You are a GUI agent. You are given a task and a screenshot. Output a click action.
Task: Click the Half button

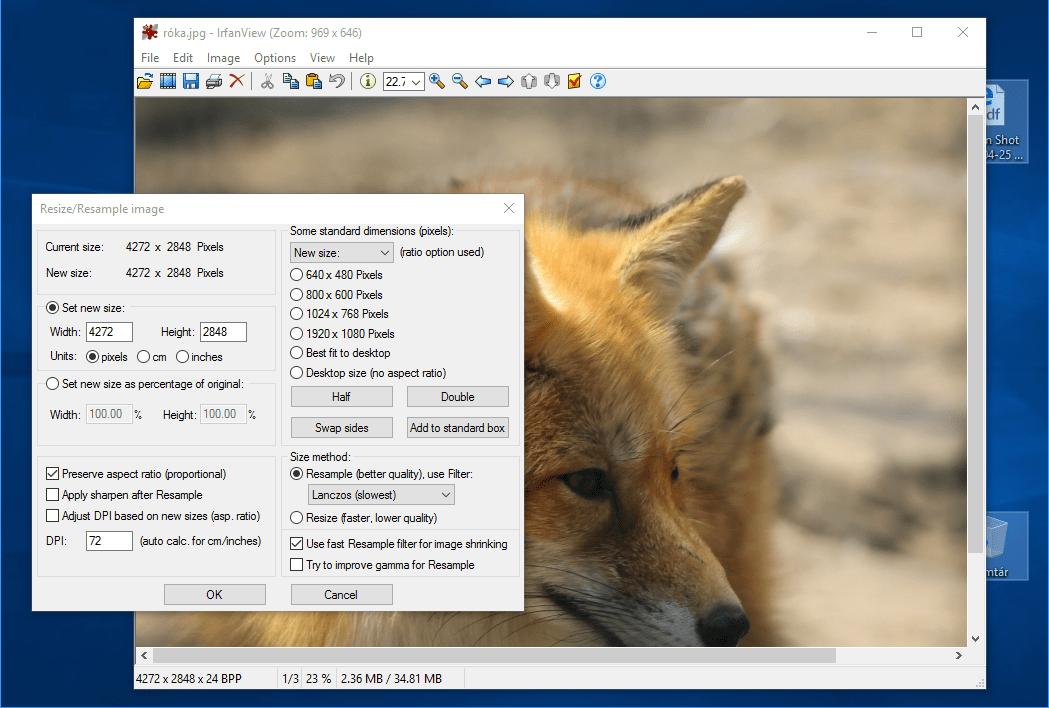coord(341,397)
